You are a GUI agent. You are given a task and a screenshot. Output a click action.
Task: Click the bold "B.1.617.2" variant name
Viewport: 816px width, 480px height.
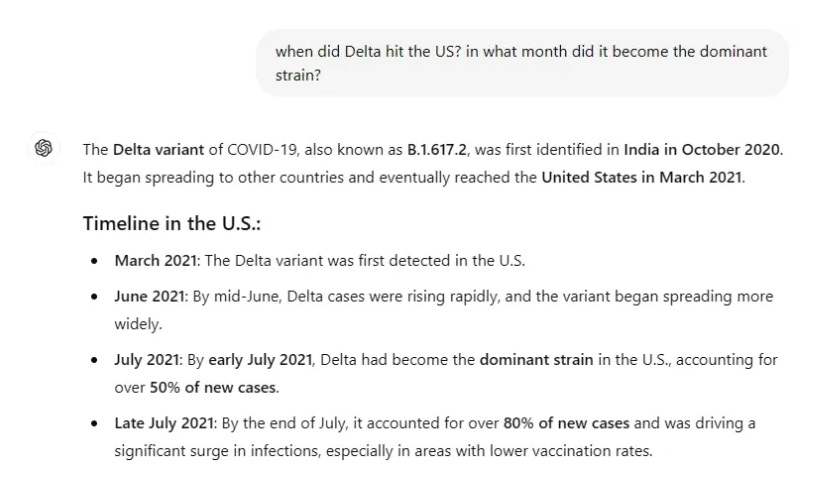(x=437, y=150)
